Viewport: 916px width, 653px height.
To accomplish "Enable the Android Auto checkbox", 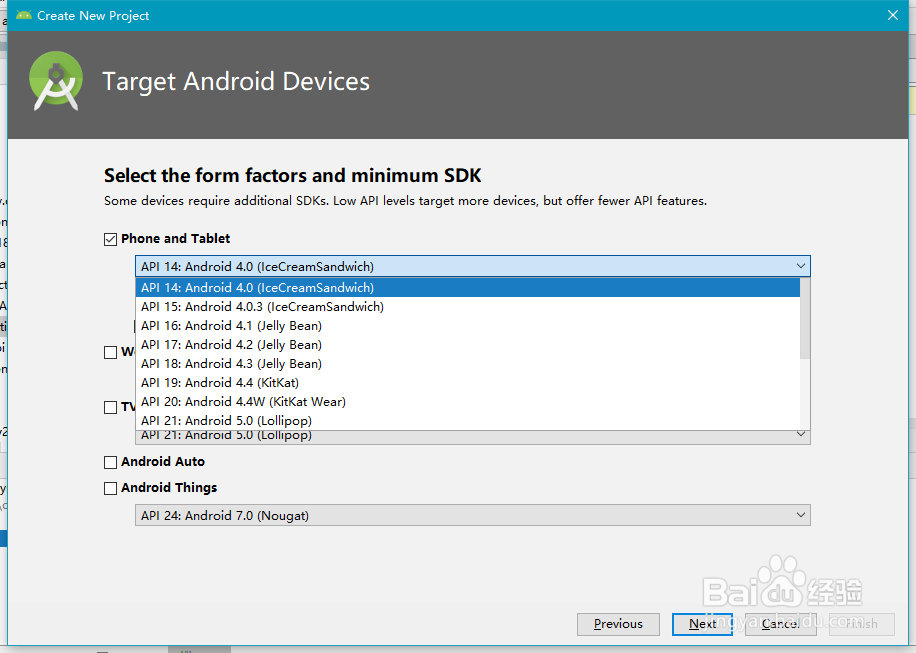I will click(111, 461).
